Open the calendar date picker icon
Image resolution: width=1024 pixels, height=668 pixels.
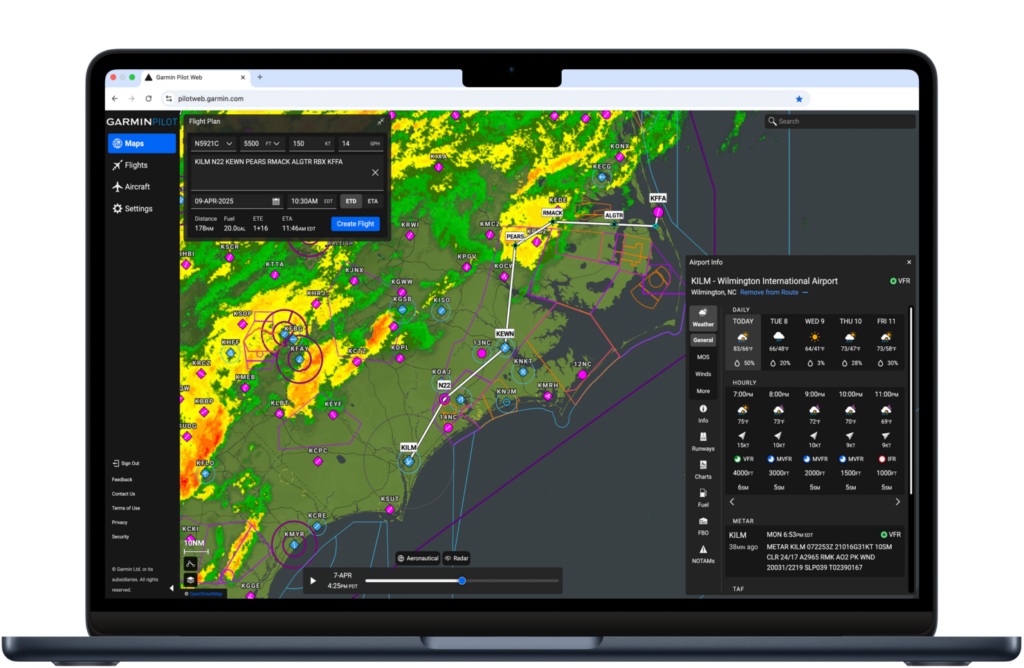[x=276, y=201]
